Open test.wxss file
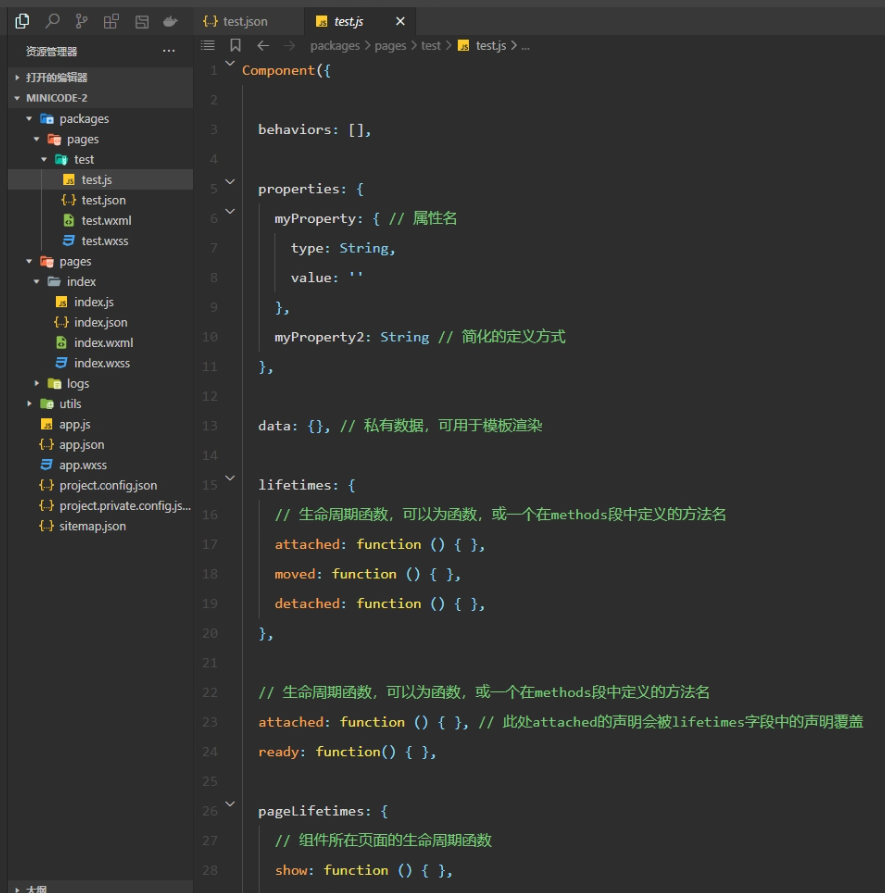The height and width of the screenshot is (893, 885). point(100,241)
